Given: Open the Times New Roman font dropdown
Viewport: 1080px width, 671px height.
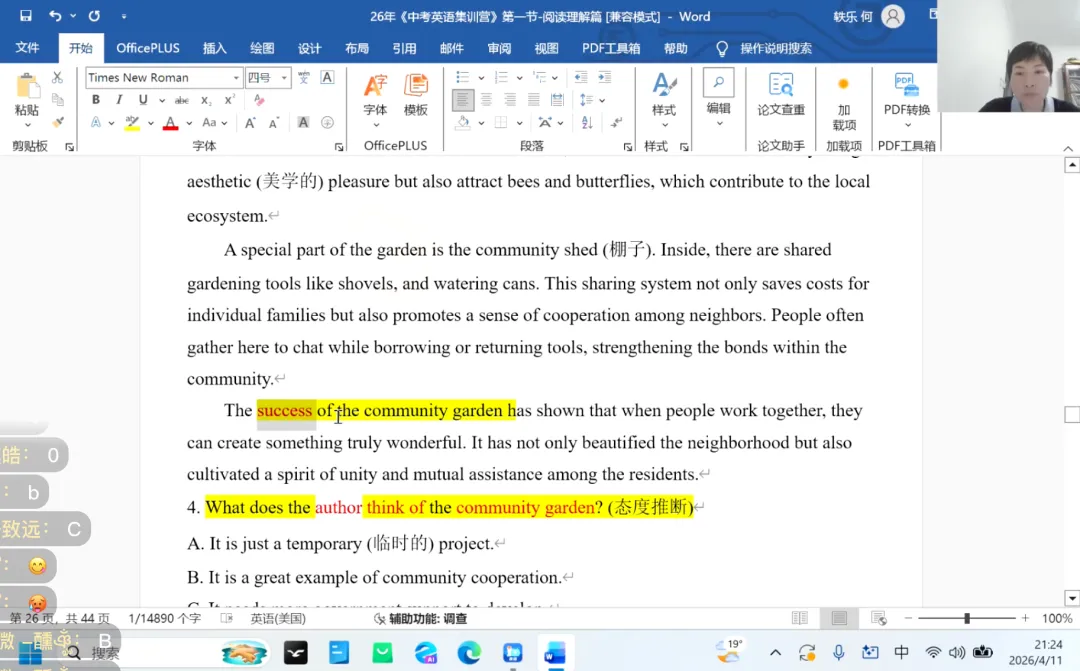Looking at the screenshot, I should 236,77.
